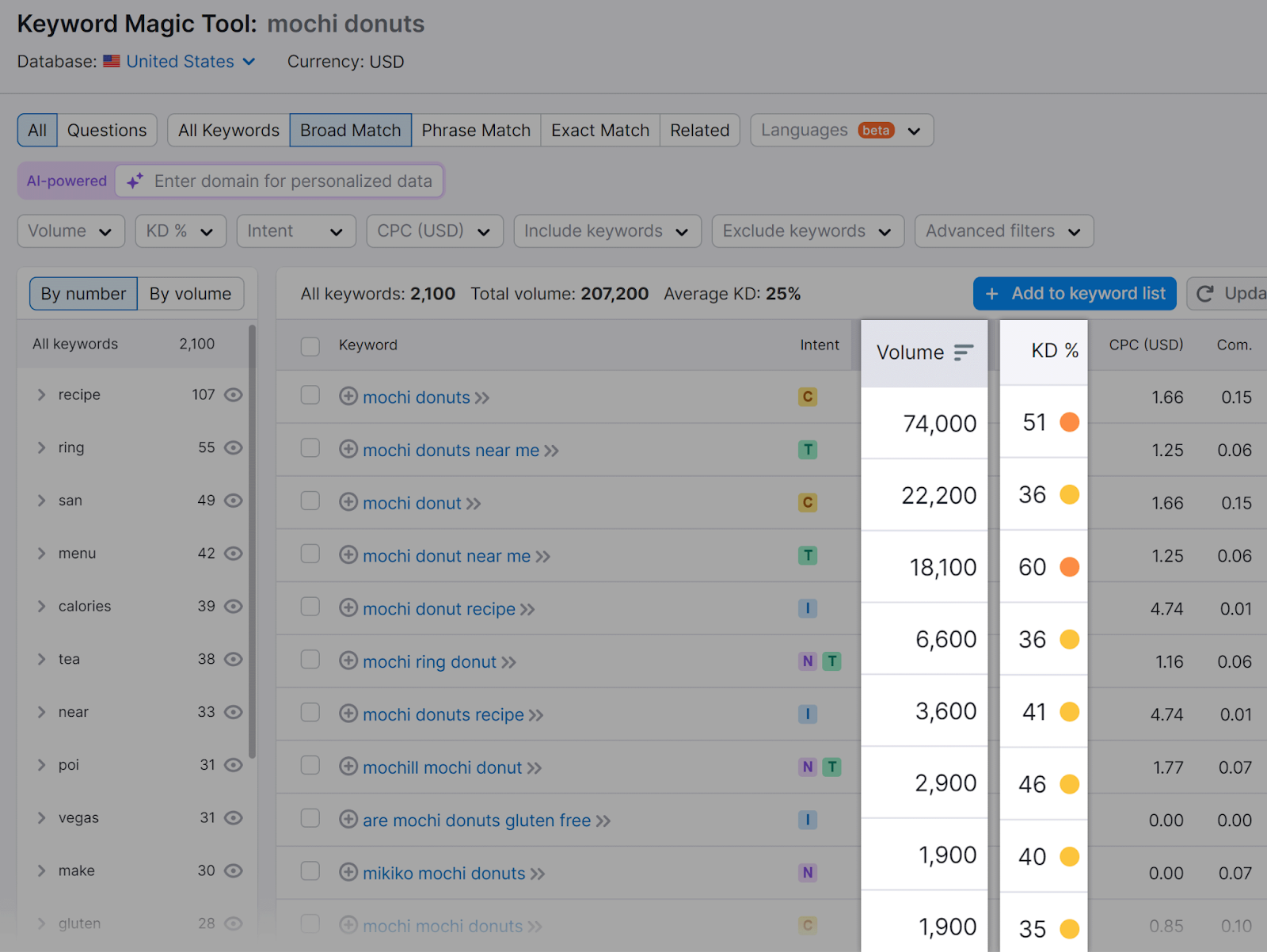Click the plus icon next to "mochi donuts"
Viewport: 1267px width, 952px height.
[348, 397]
